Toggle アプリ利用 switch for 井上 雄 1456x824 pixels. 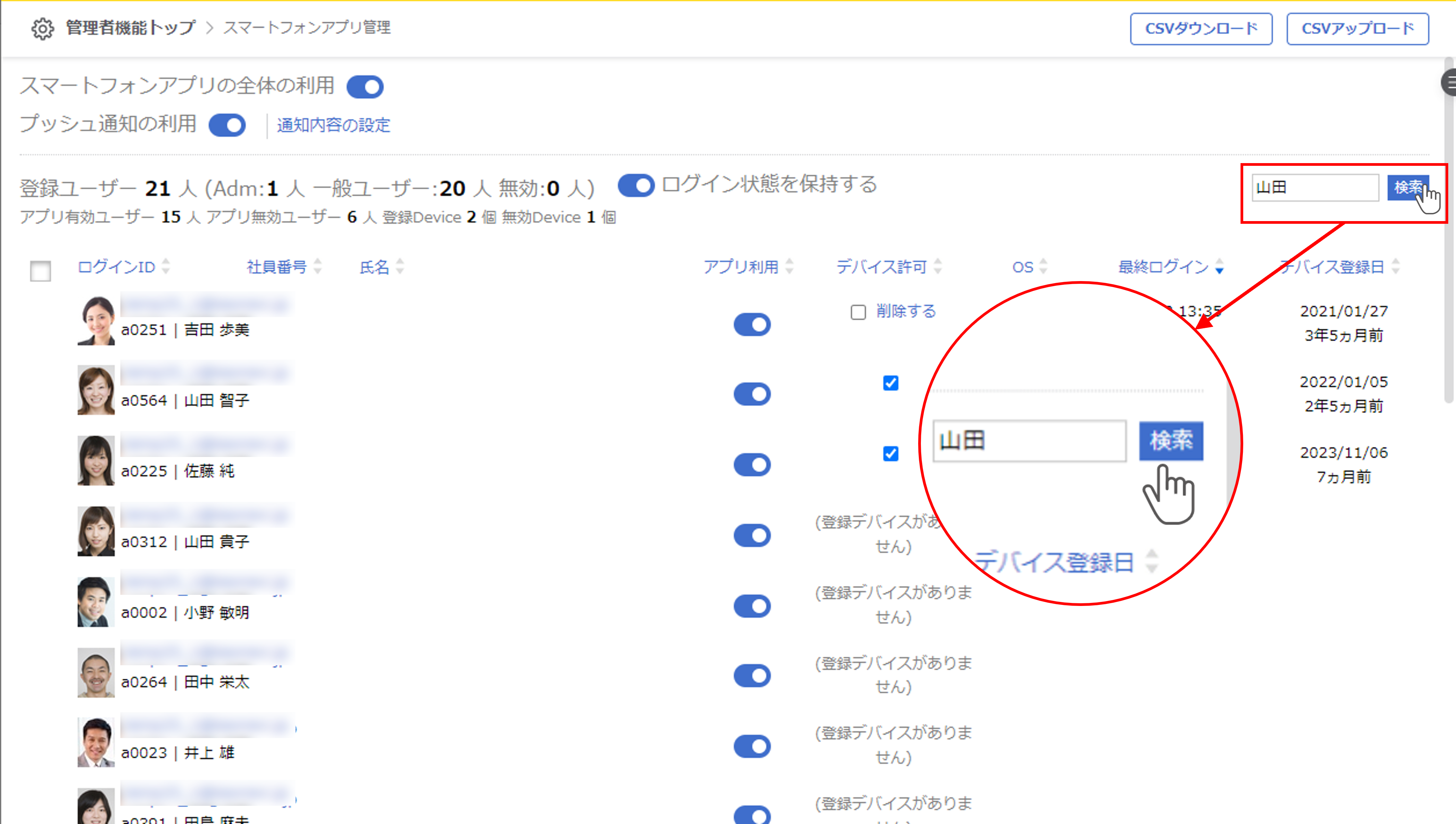(x=752, y=746)
